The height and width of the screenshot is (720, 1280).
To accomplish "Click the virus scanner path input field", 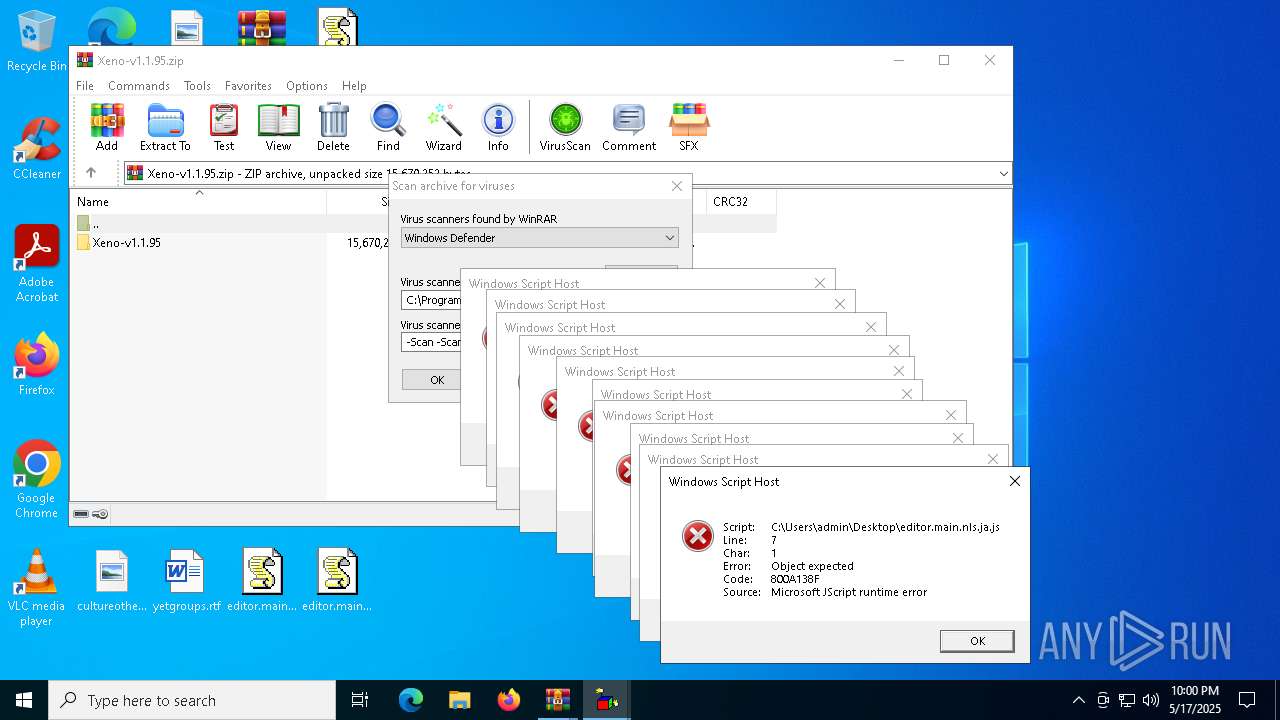I will point(431,300).
